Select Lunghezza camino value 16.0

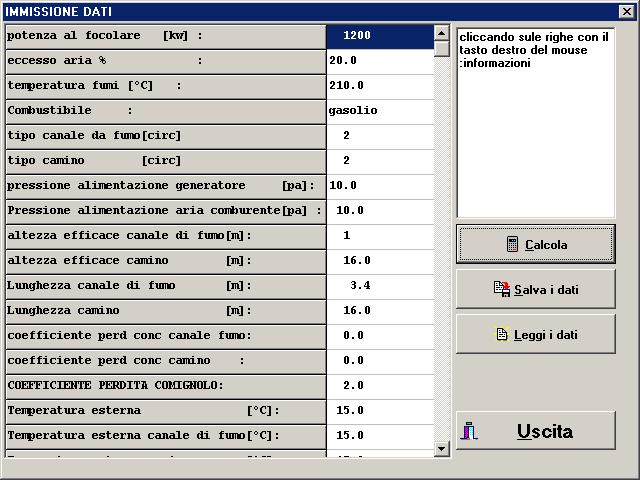click(x=380, y=311)
